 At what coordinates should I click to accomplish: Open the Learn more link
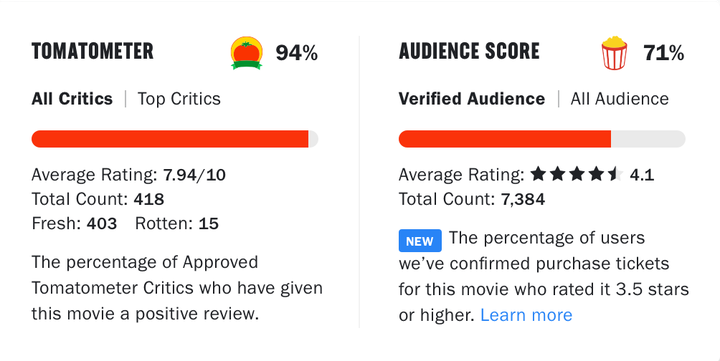click(526, 315)
